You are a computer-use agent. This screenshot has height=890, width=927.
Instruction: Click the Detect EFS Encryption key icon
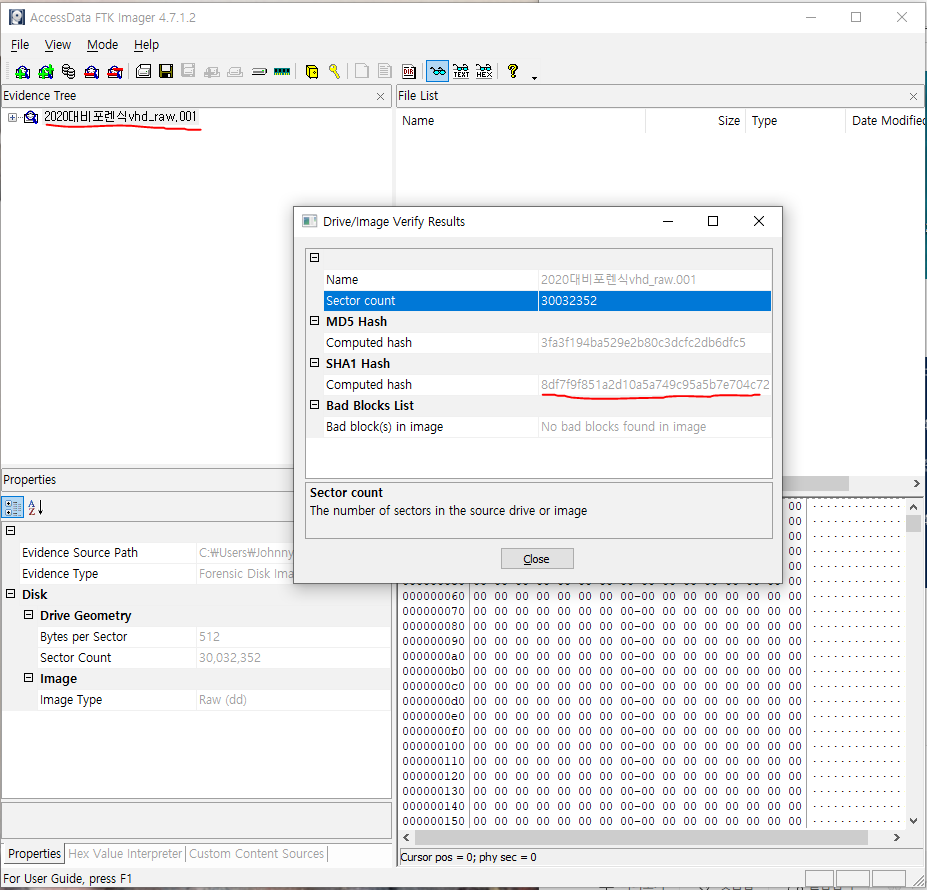(335, 72)
